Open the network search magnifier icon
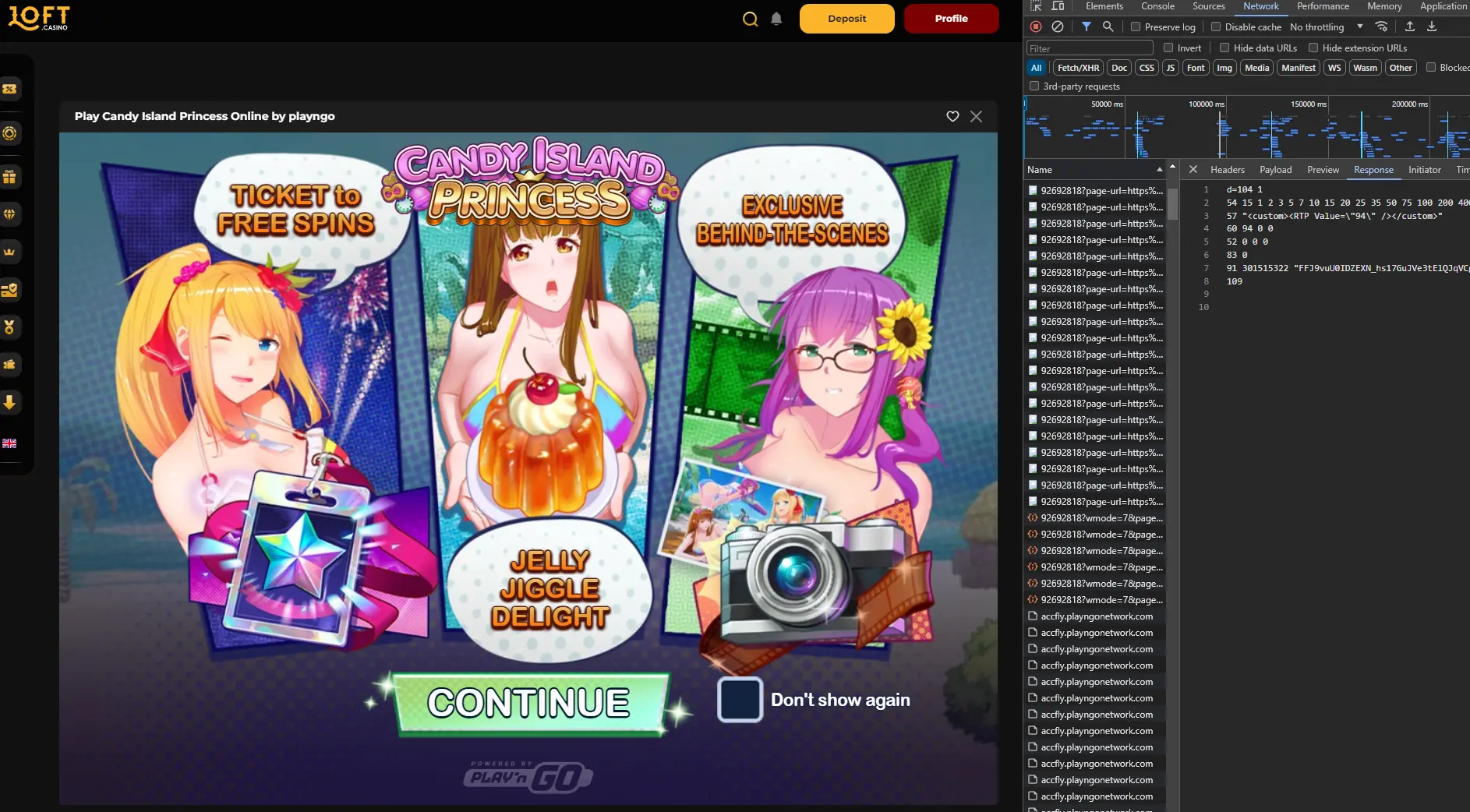Image resolution: width=1470 pixels, height=812 pixels. (1108, 26)
